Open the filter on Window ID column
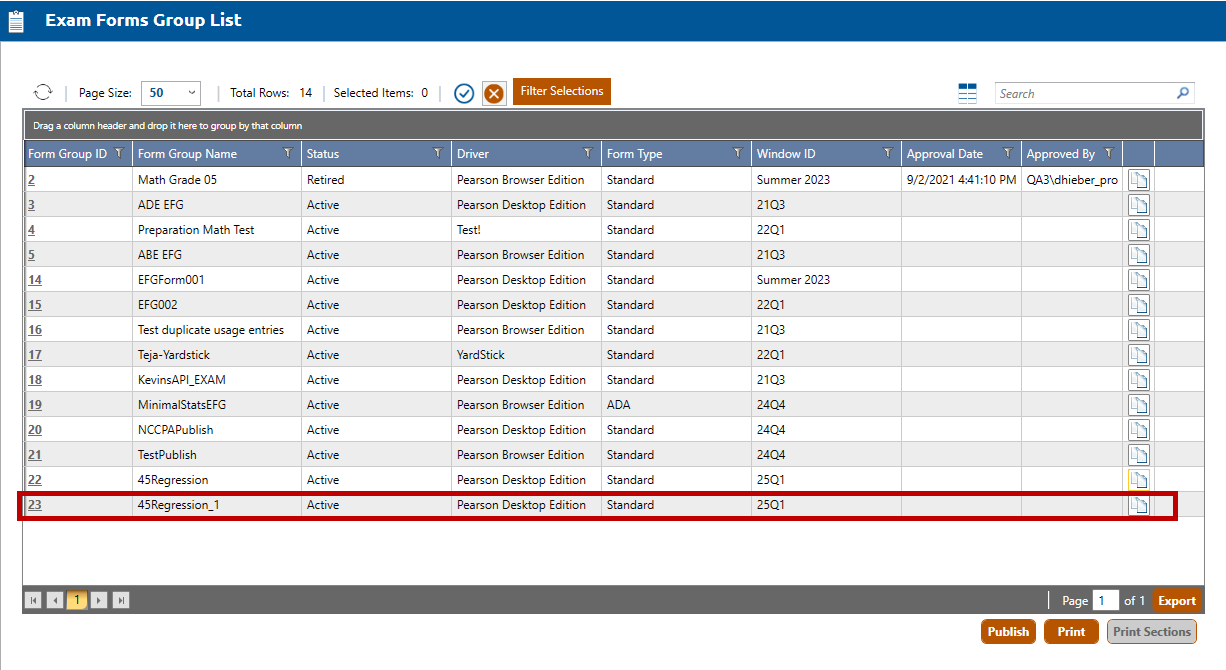 [887, 153]
